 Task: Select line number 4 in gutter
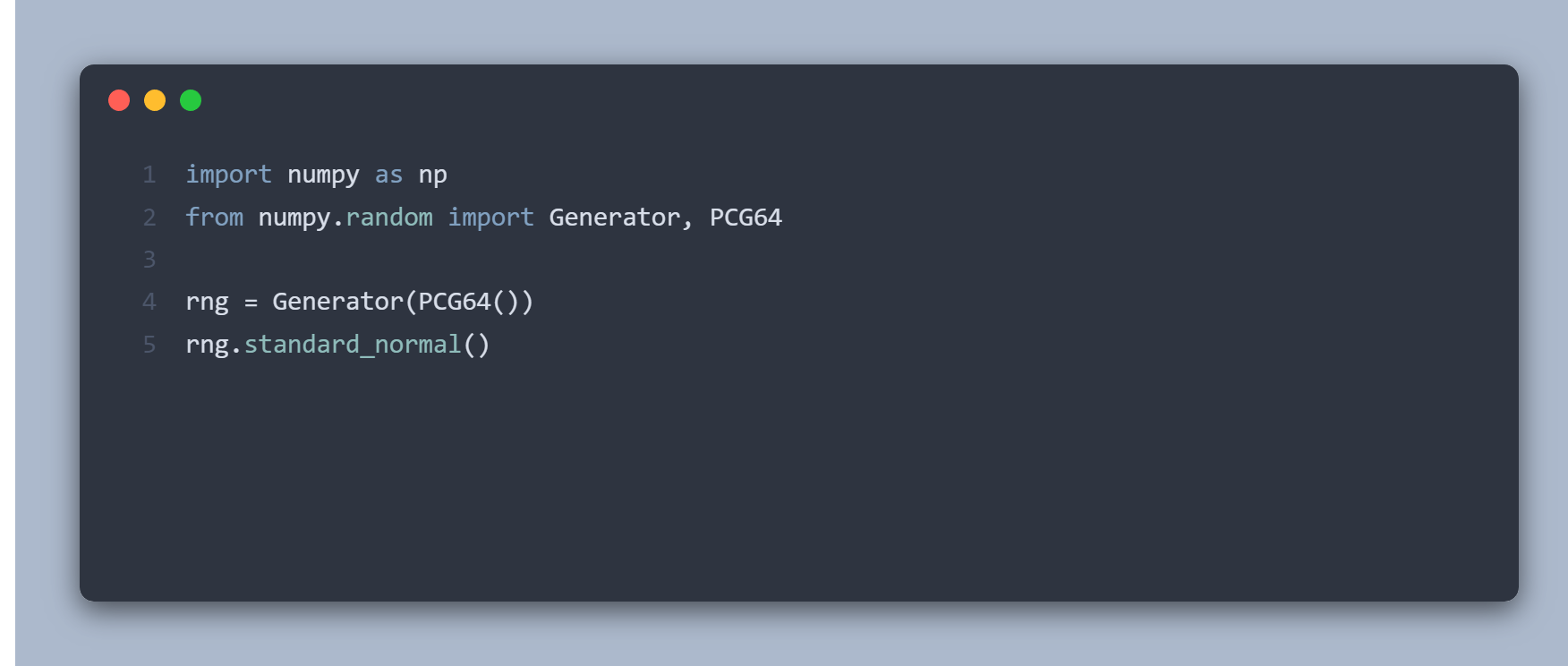pos(149,302)
